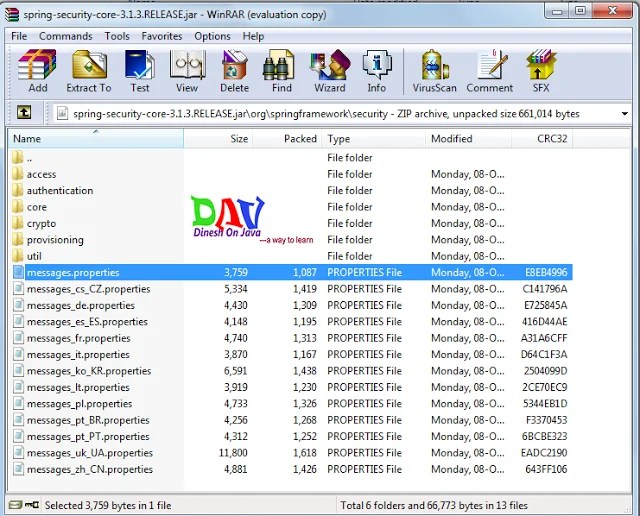Go up one folder level arrow
640x516 pixels.
click(x=24, y=113)
